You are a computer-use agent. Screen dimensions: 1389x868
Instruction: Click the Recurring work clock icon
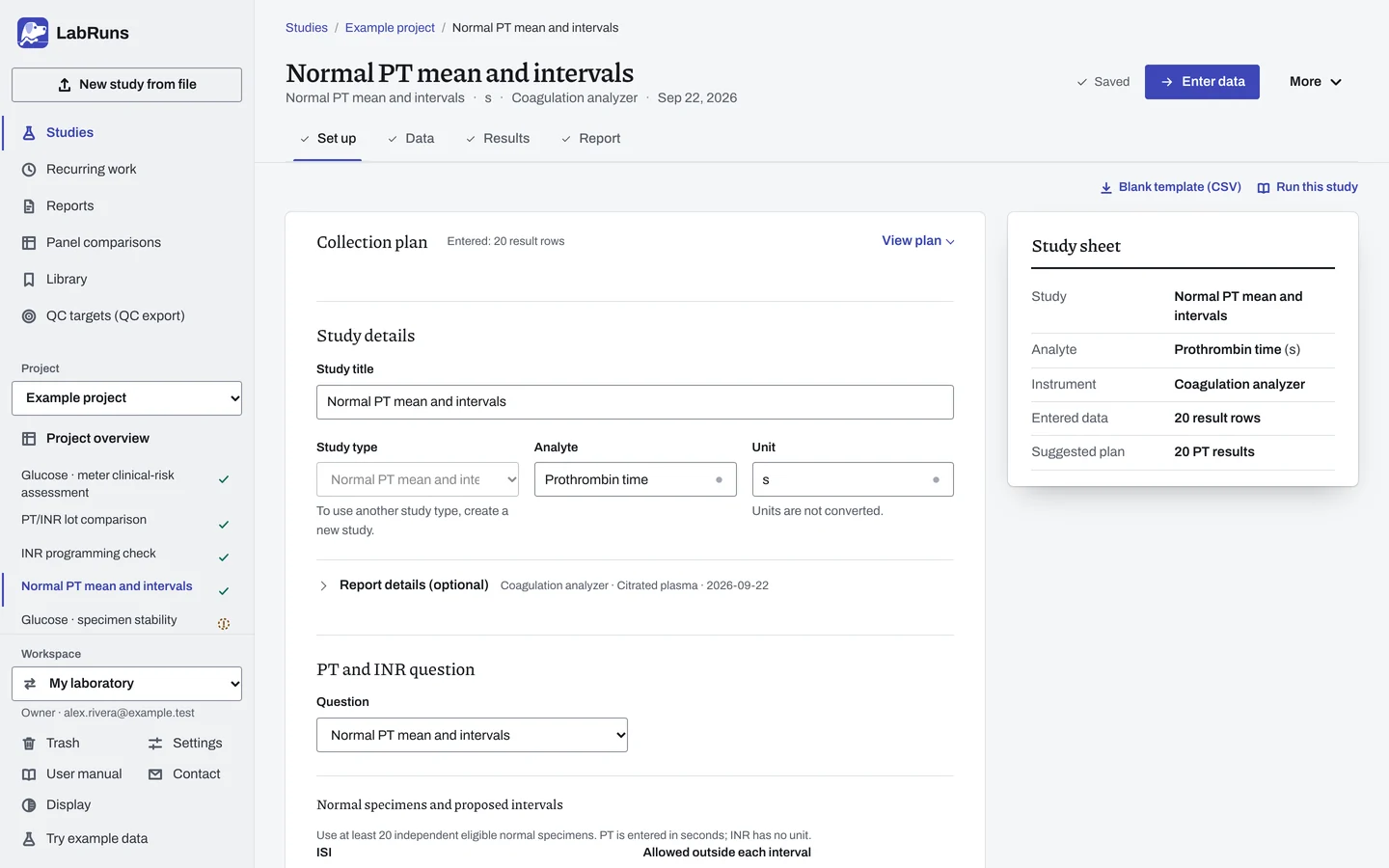coord(29,170)
